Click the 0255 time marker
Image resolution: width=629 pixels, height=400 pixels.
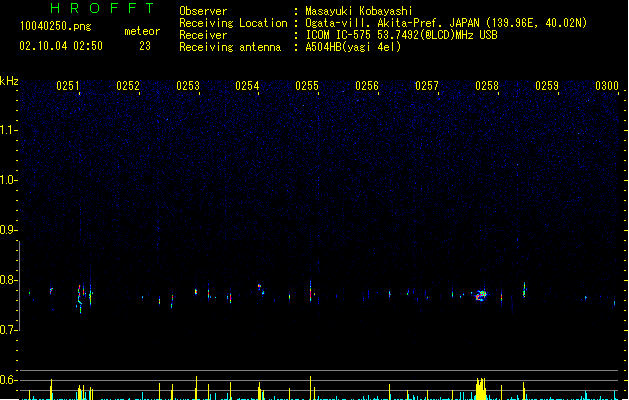coord(307,86)
